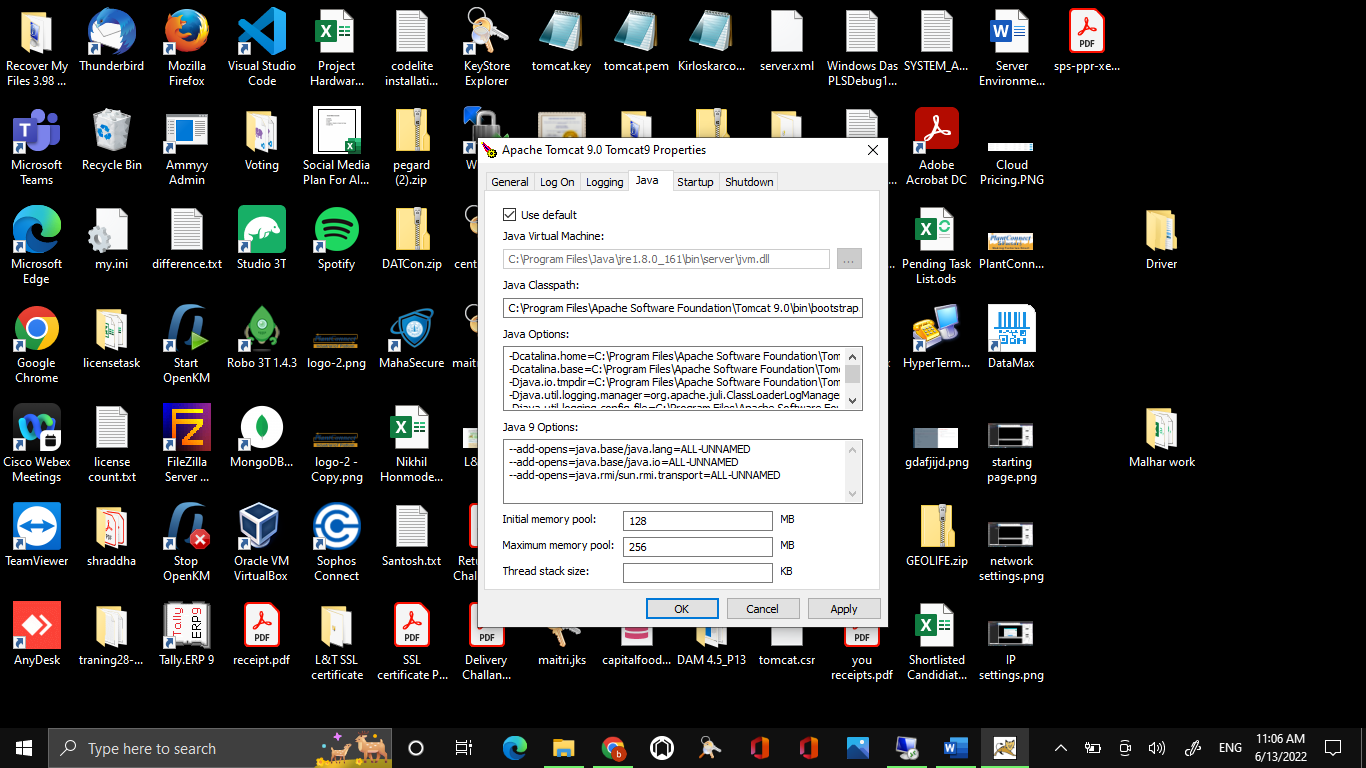Select Tally.ERP 9 desktop icon
Screen dimensions: 1366x768
tap(186, 634)
